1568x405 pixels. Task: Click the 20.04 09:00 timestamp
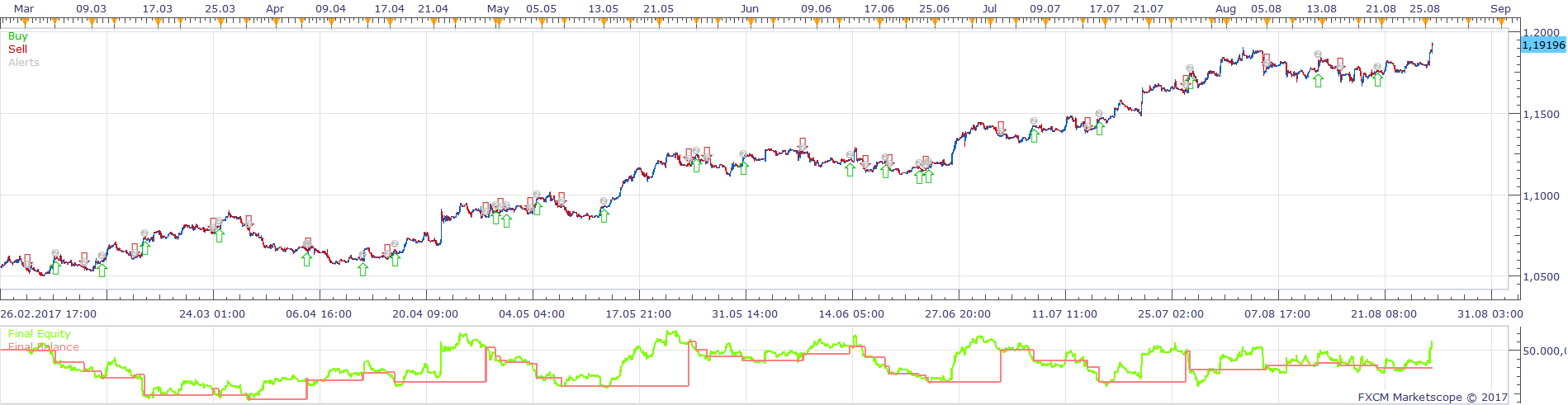(425, 314)
